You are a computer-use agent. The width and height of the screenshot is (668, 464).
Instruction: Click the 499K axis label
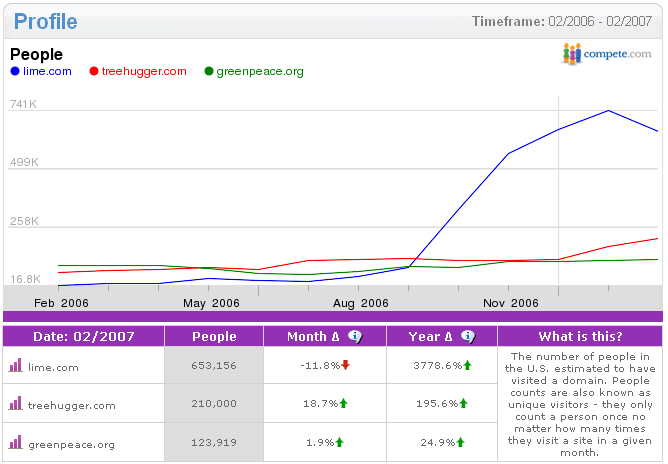[24, 162]
